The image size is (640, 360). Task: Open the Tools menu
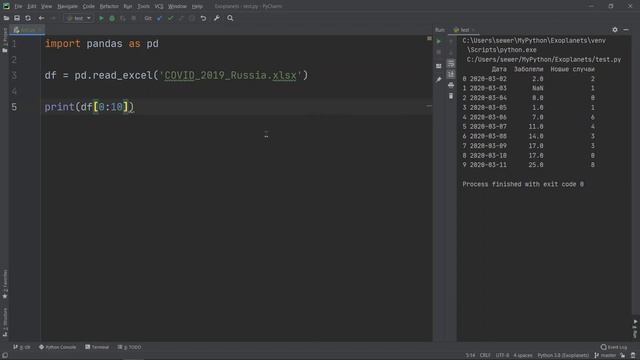click(x=143, y=7)
